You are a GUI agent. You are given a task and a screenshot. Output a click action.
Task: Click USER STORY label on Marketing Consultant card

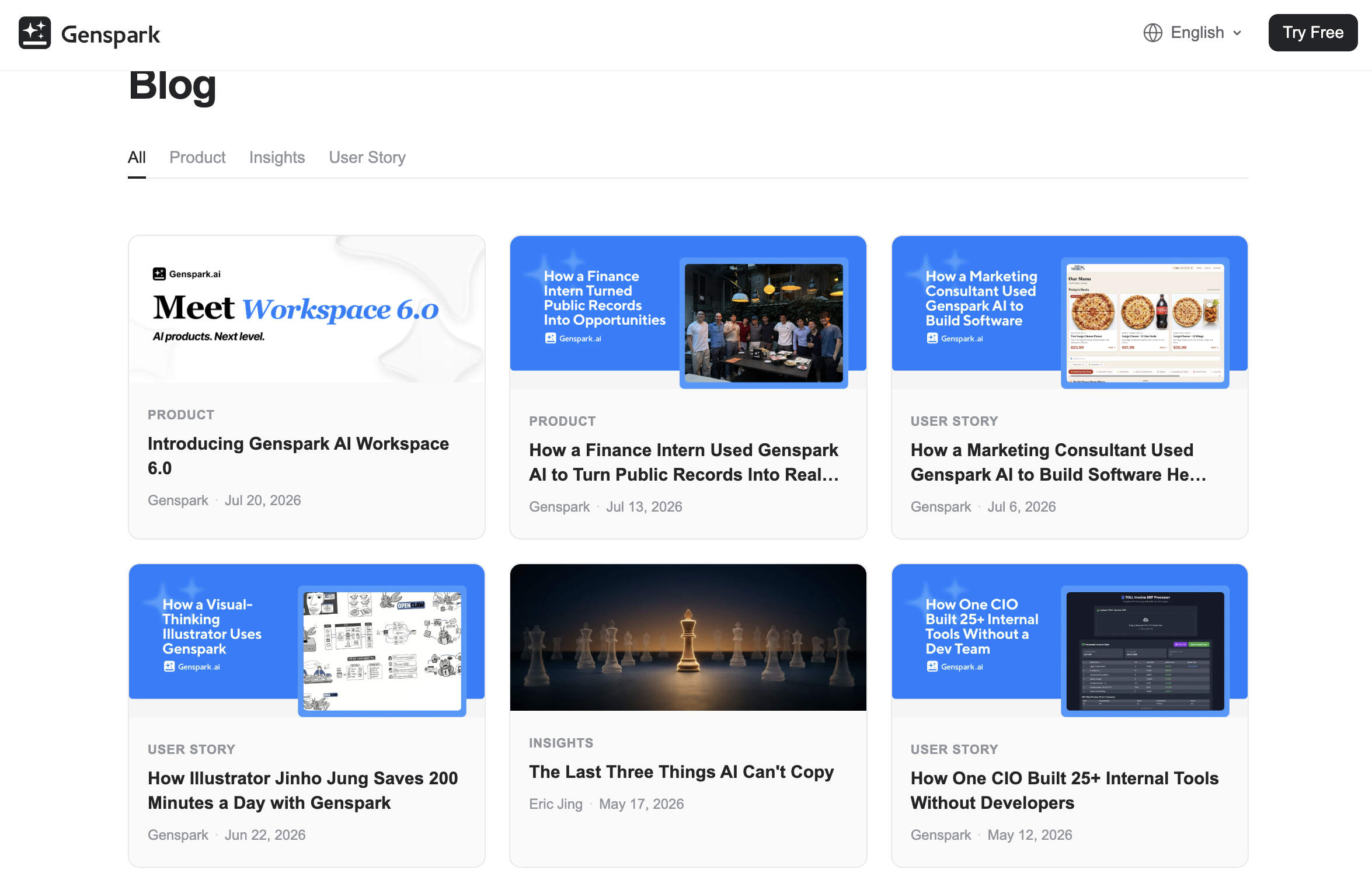(955, 421)
